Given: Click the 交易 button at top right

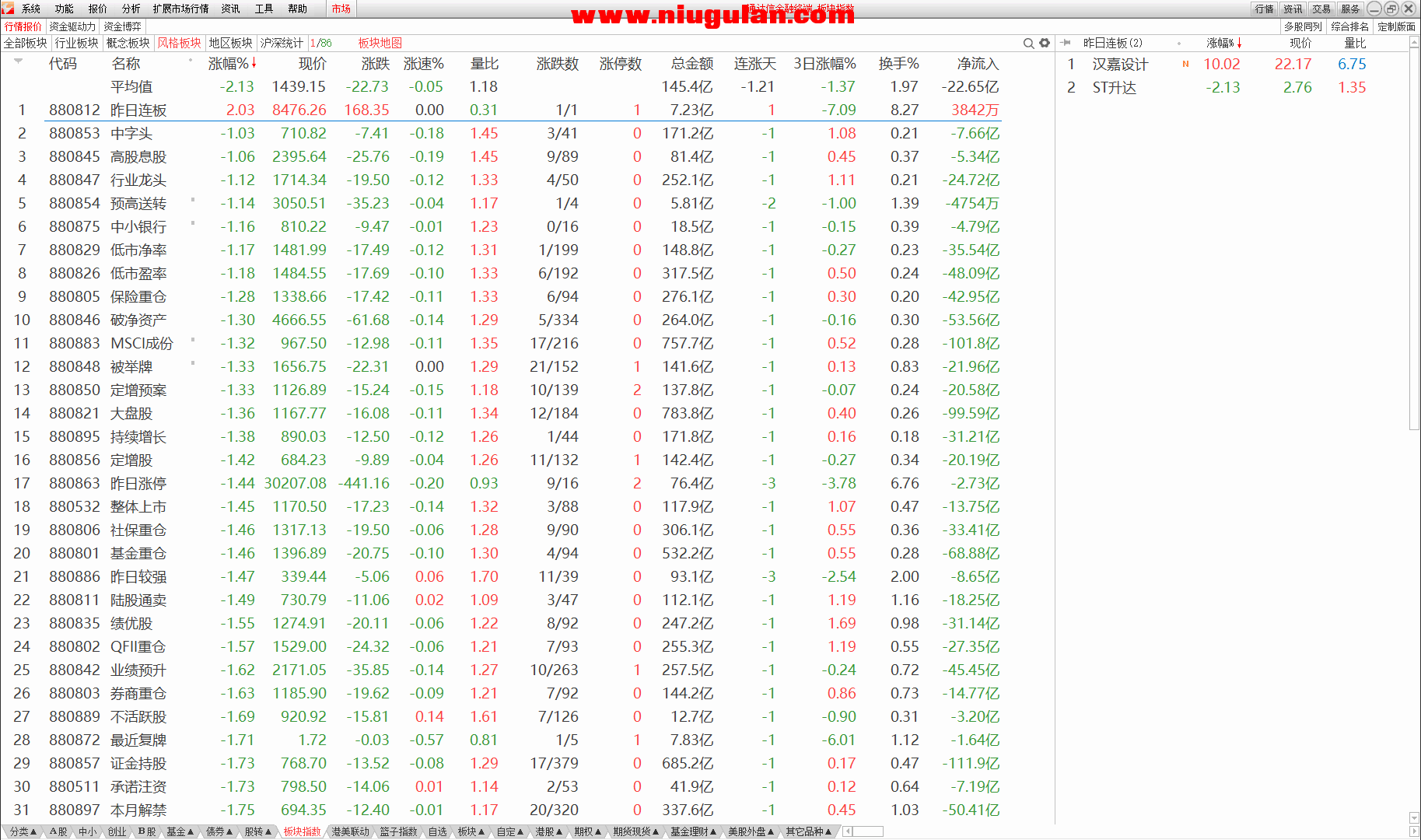Looking at the screenshot, I should pyautogui.click(x=1321, y=9).
